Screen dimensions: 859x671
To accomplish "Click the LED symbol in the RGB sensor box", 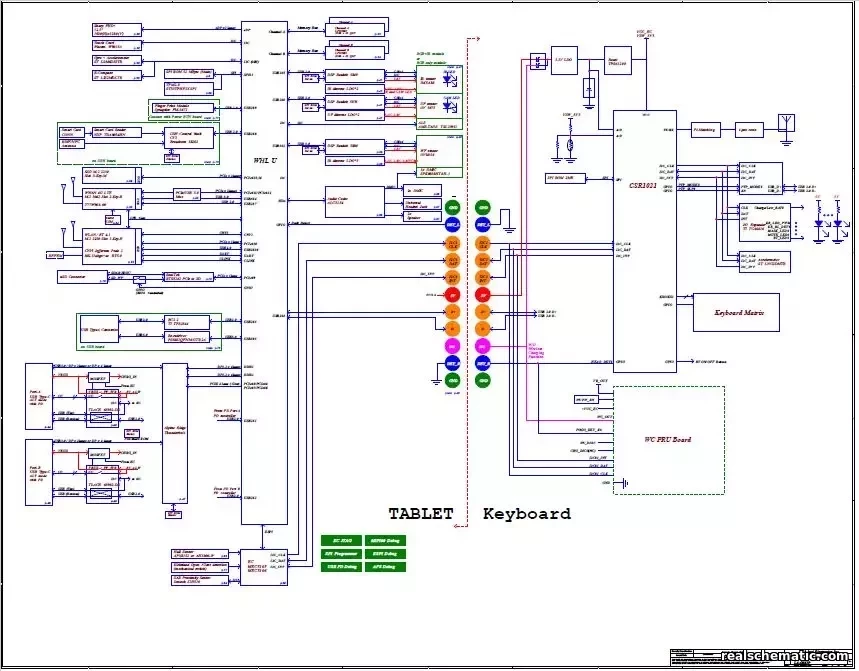I will click(x=449, y=105).
